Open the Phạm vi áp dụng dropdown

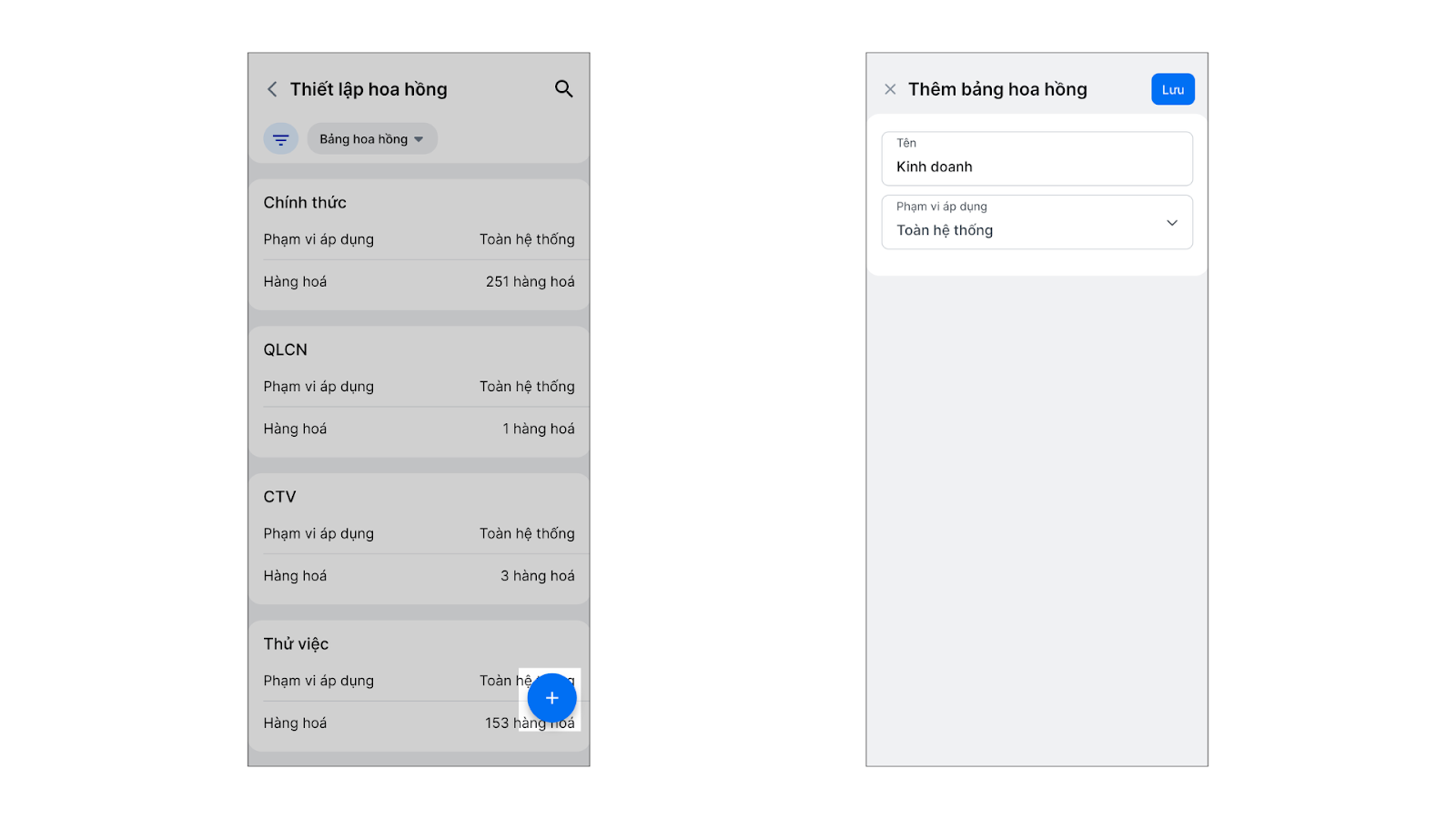pos(1036,222)
